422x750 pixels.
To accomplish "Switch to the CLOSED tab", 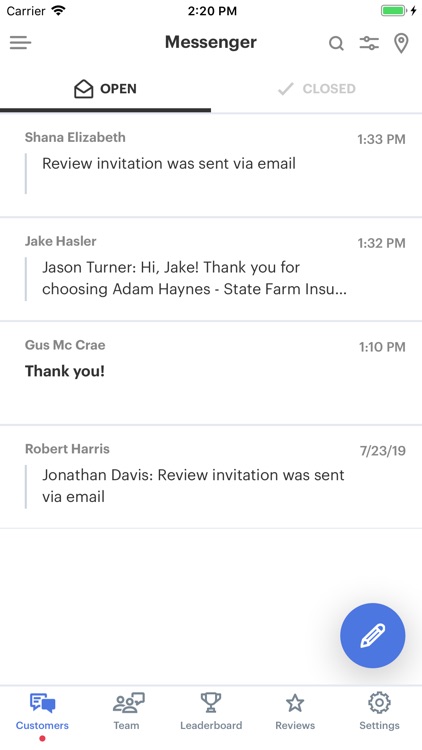I will point(316,89).
